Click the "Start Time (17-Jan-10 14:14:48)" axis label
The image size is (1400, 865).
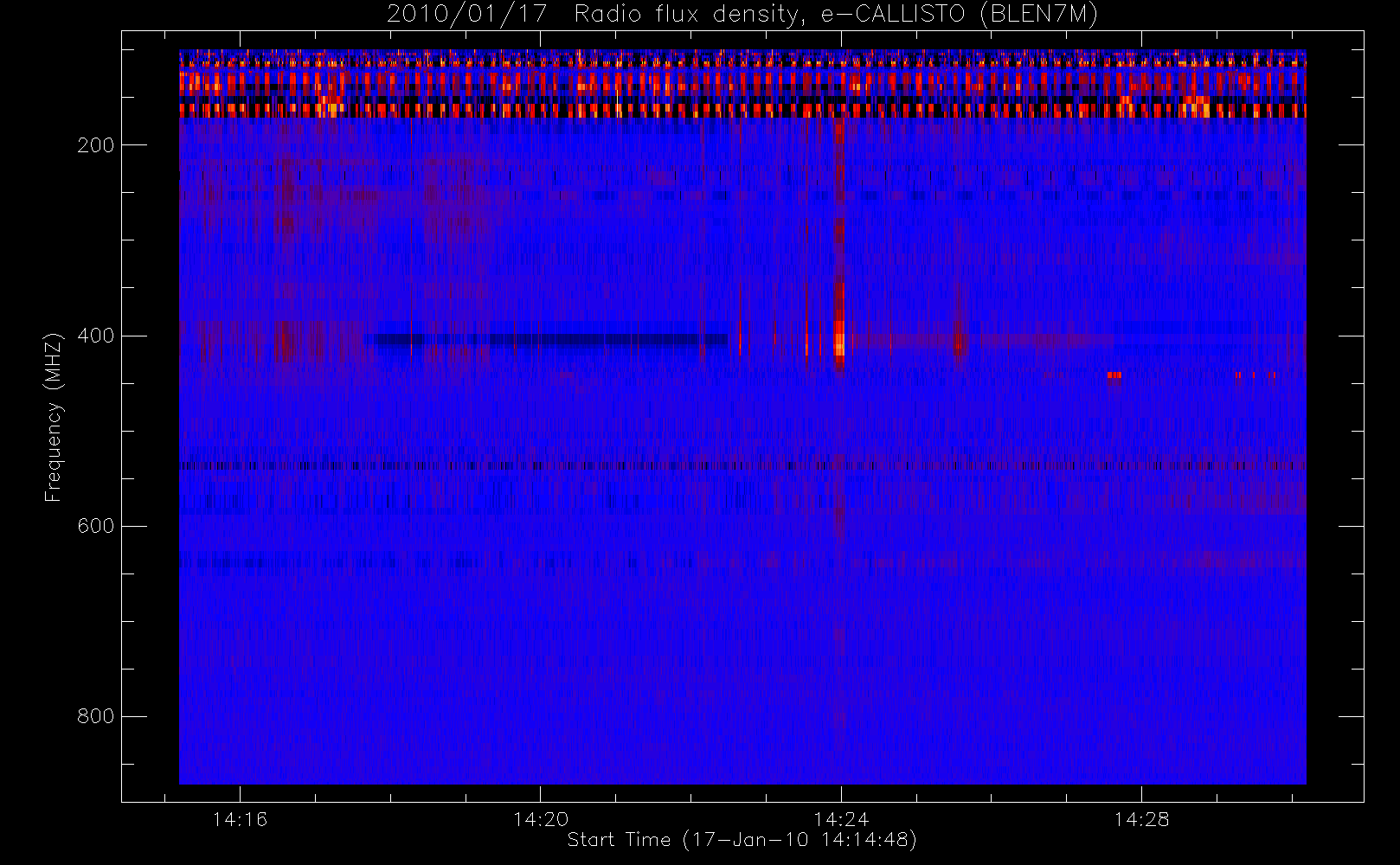pyautogui.click(x=742, y=840)
